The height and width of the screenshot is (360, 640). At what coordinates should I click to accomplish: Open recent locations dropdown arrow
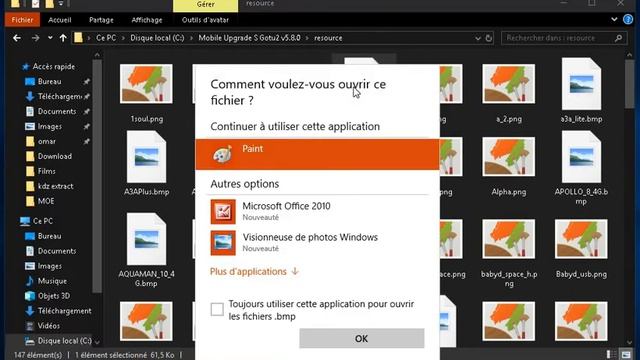pyautogui.click(x=50, y=38)
